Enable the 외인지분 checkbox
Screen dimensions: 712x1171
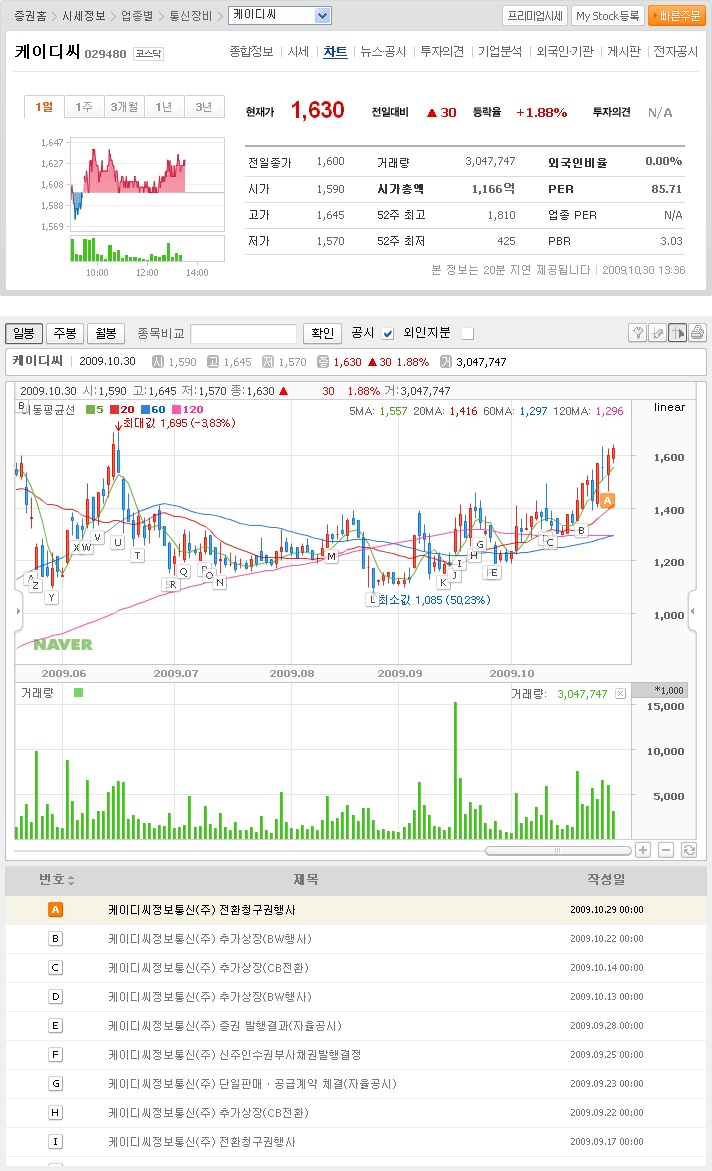[x=468, y=334]
